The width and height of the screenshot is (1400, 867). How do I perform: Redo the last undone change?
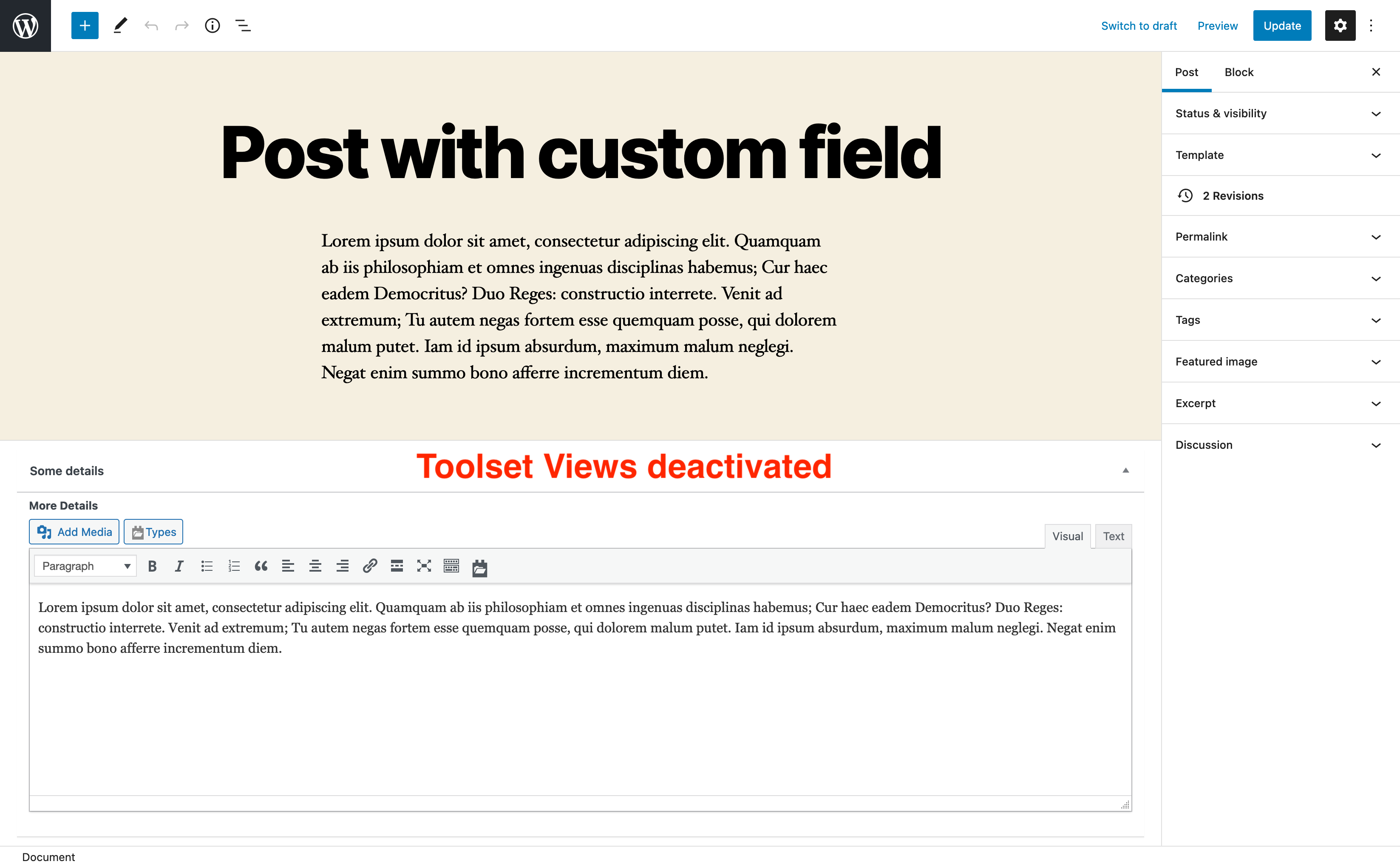pos(182,26)
